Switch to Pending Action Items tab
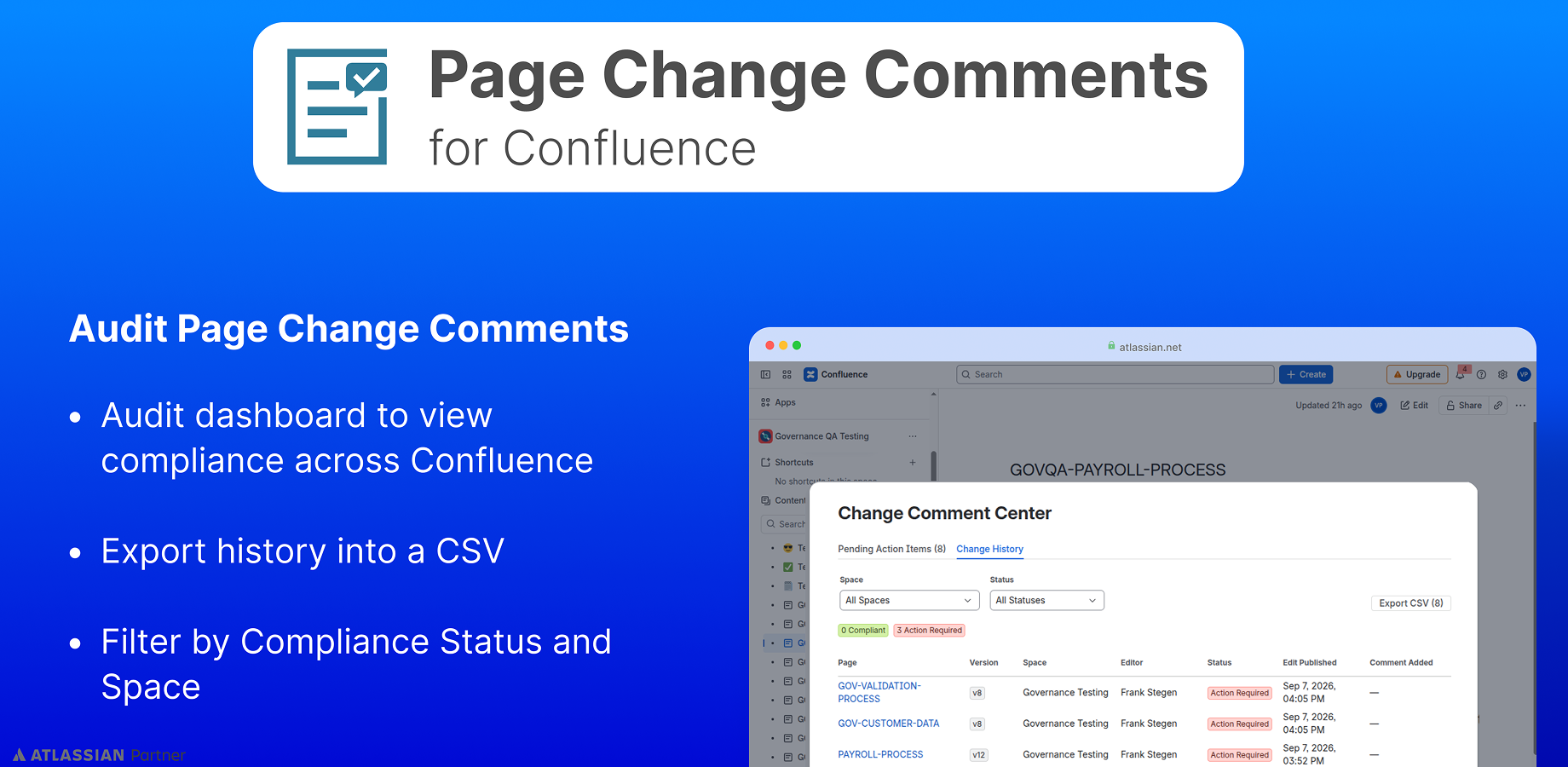Viewport: 1568px width, 767px height. 891,549
